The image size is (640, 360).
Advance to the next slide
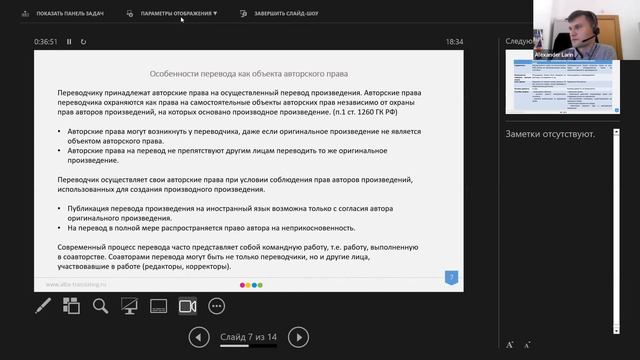click(x=298, y=337)
